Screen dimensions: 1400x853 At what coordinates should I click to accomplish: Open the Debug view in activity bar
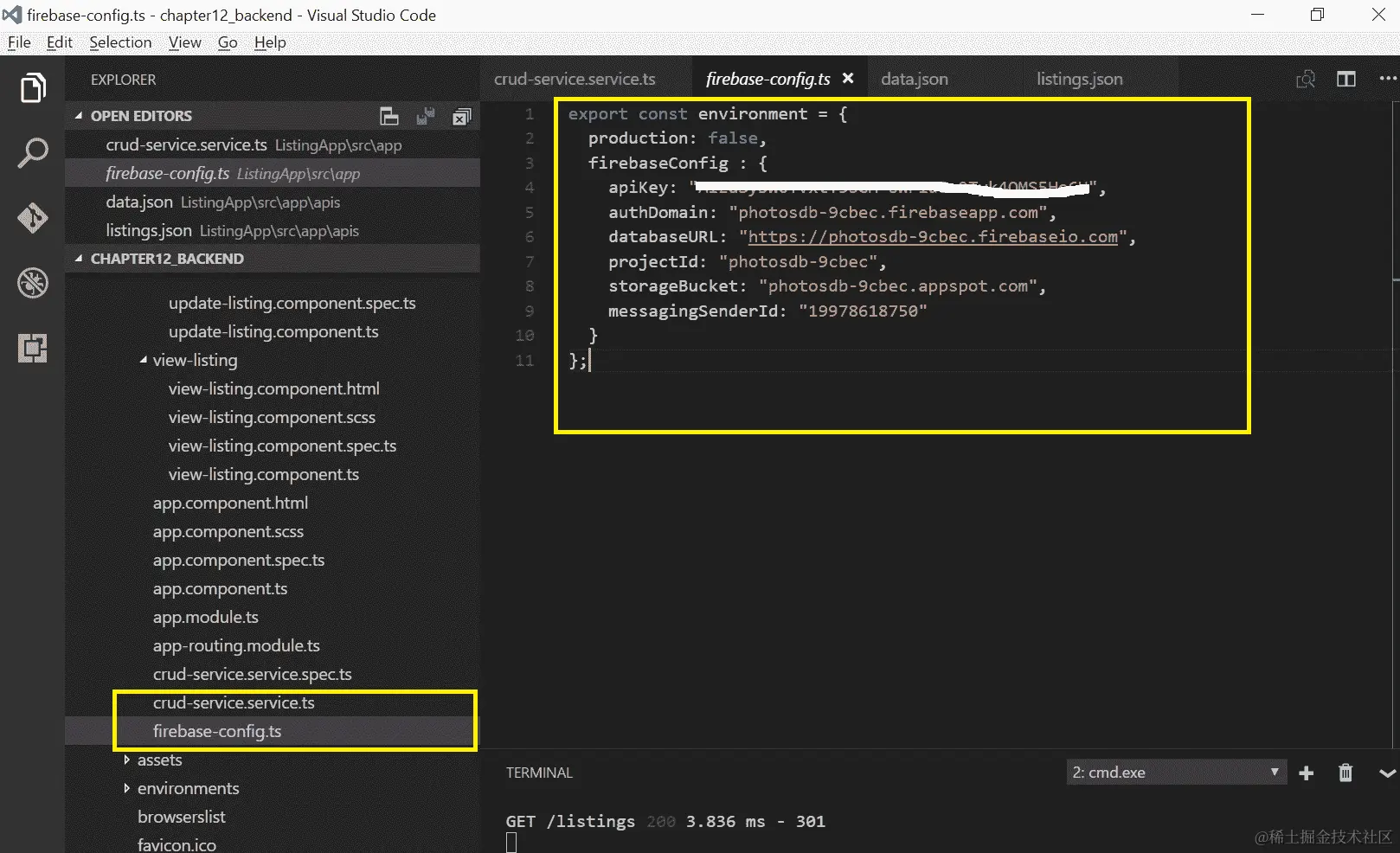(x=33, y=283)
